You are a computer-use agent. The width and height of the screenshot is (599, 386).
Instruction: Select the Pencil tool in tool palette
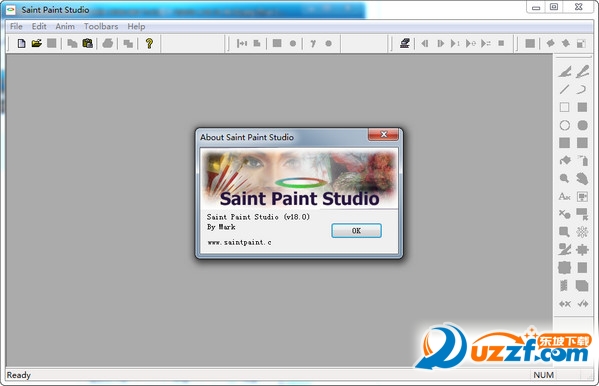tap(565, 71)
